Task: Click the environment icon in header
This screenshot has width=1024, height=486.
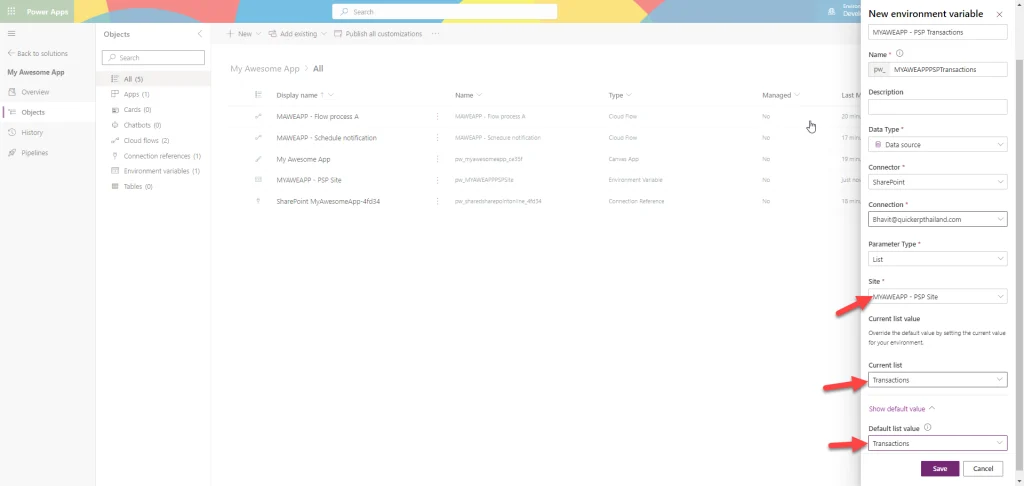Action: (x=831, y=11)
